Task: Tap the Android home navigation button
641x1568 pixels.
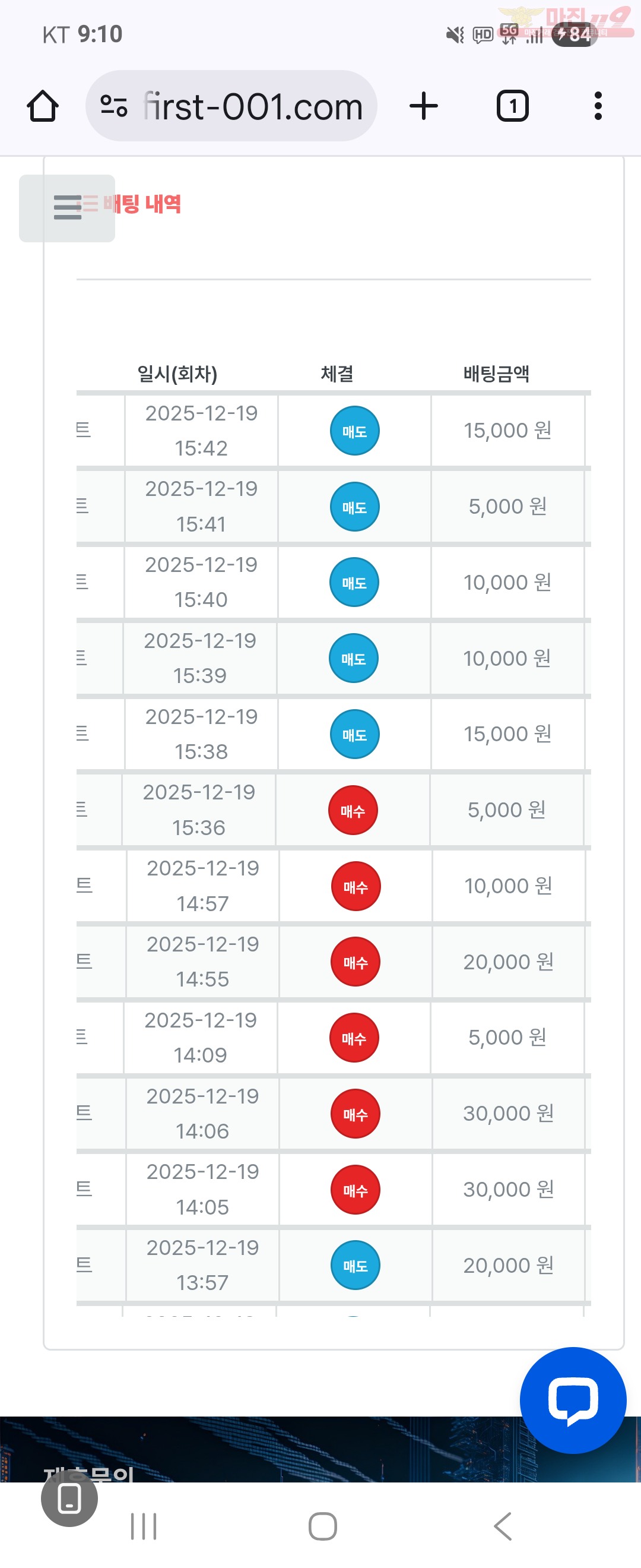Action: pos(322,1526)
